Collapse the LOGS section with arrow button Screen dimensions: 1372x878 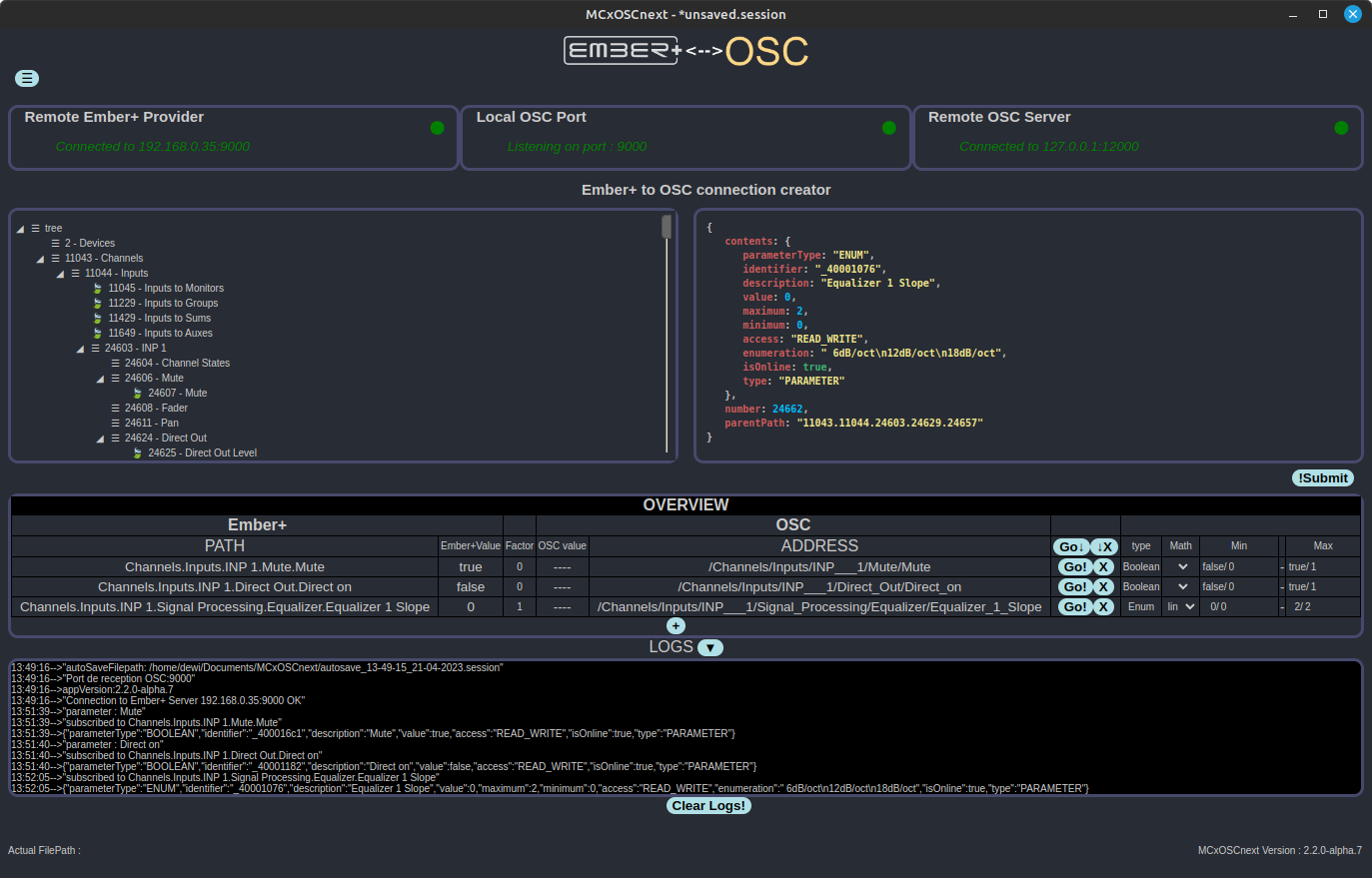[x=709, y=647]
